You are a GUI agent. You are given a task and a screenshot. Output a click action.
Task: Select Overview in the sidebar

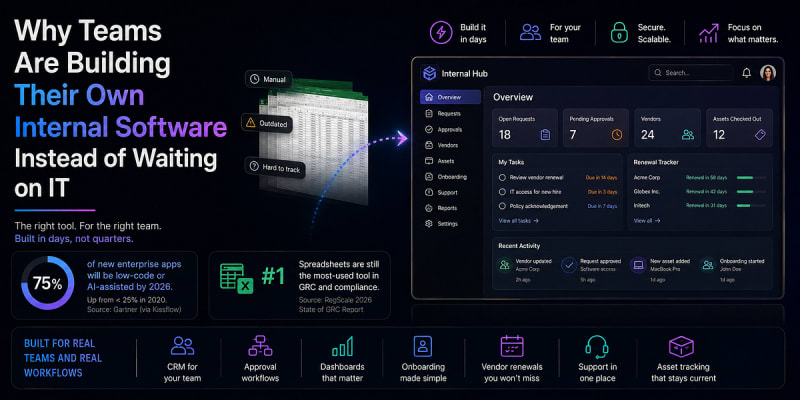point(450,97)
